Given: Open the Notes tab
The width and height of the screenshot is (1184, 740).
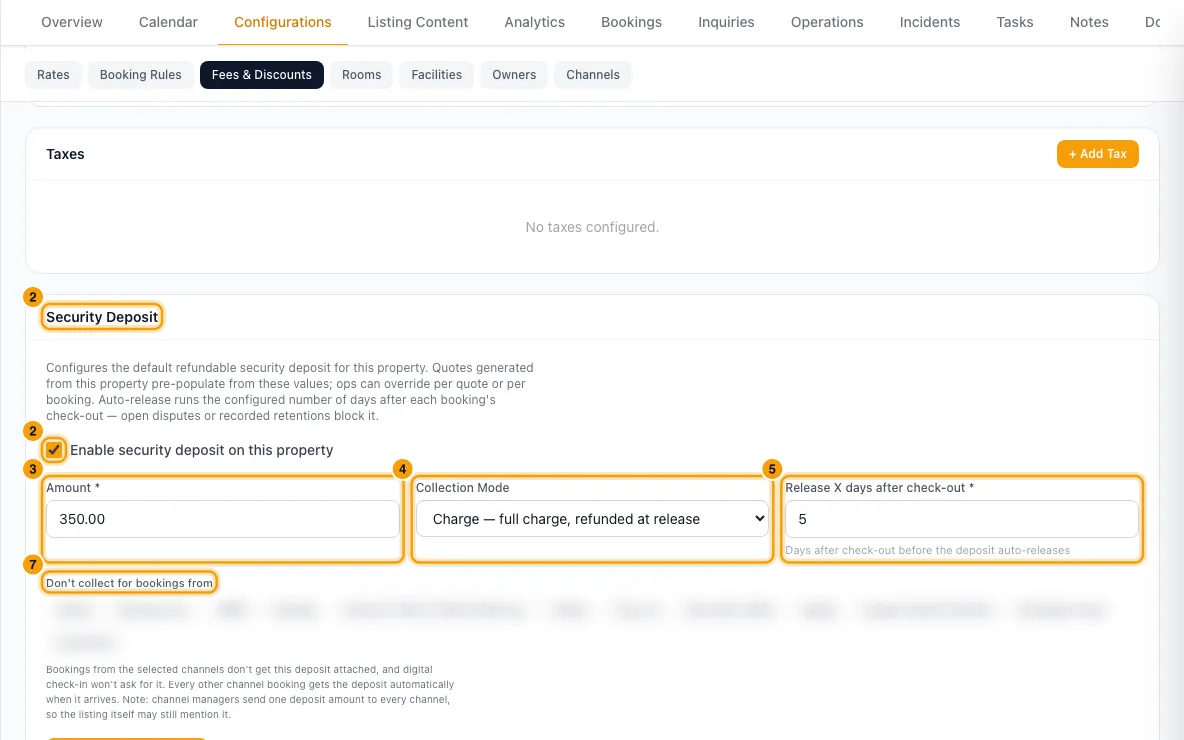Looking at the screenshot, I should click(x=1089, y=22).
